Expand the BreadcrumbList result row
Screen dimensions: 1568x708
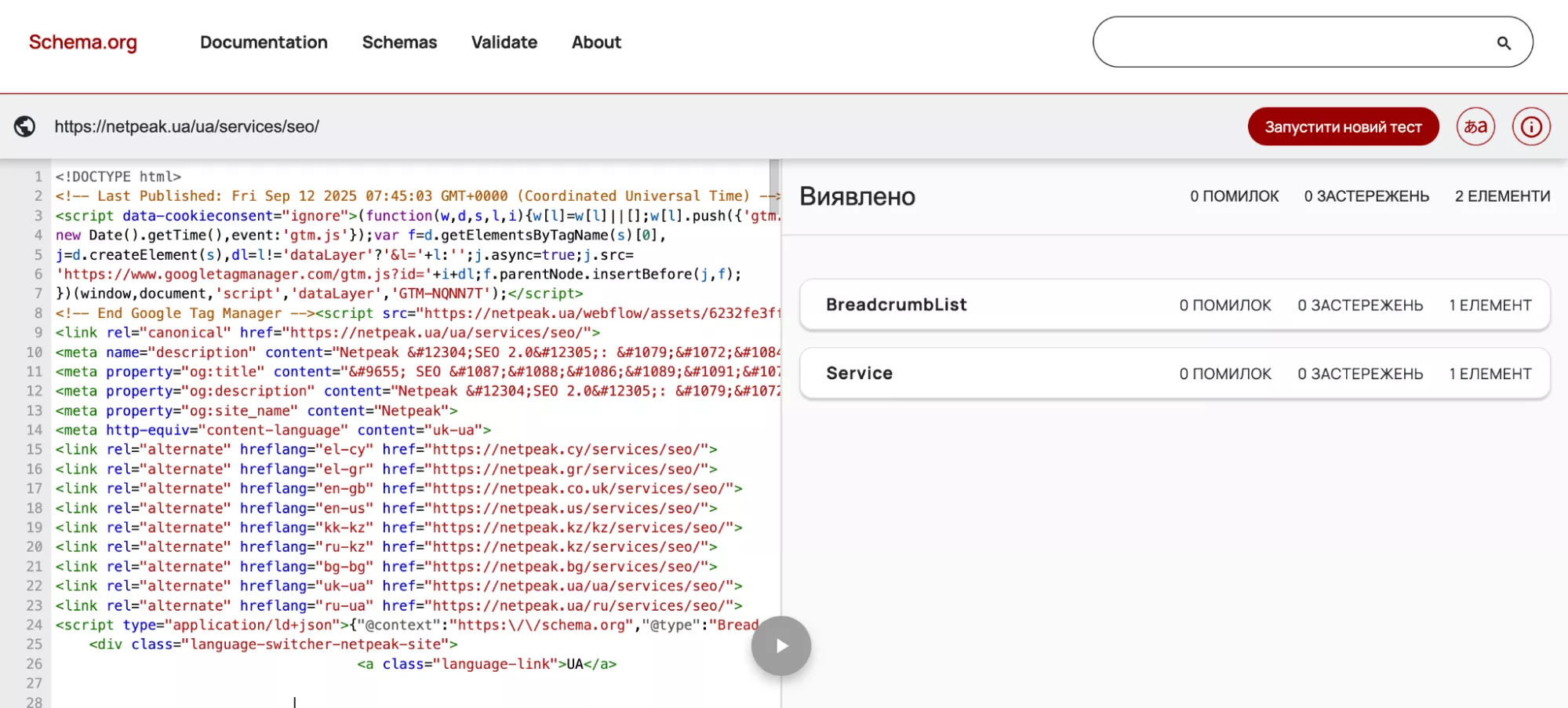click(x=1174, y=305)
